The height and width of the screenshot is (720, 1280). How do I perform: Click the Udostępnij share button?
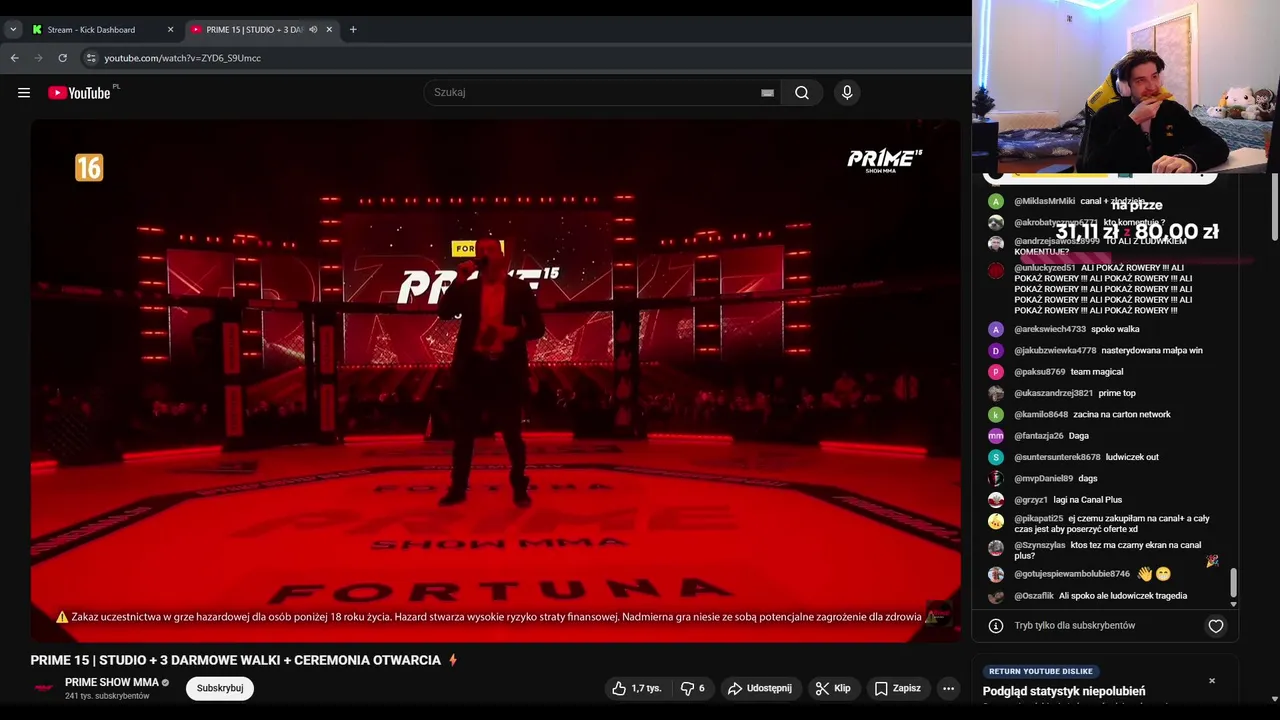(760, 688)
